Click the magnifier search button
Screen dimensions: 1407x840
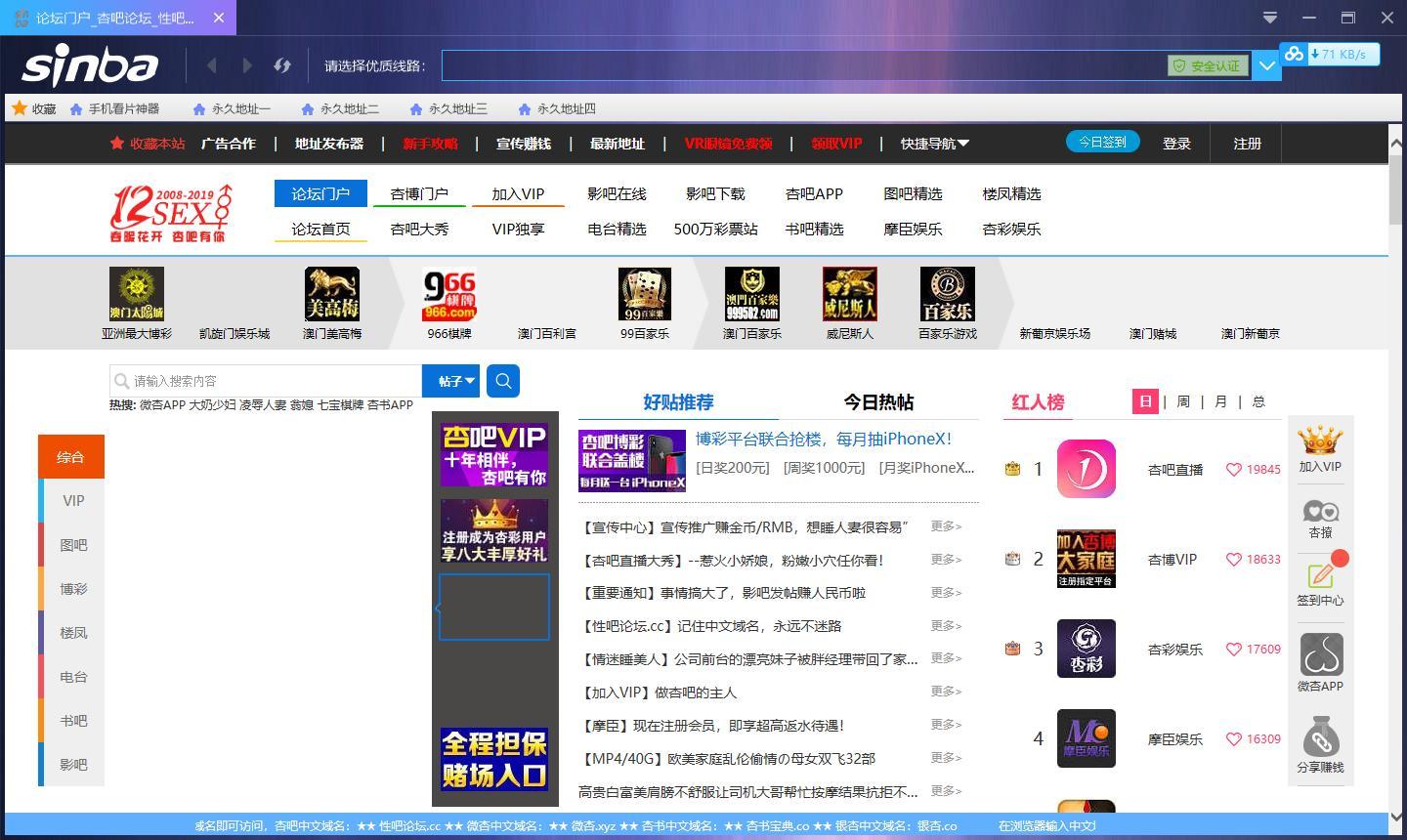[502, 381]
